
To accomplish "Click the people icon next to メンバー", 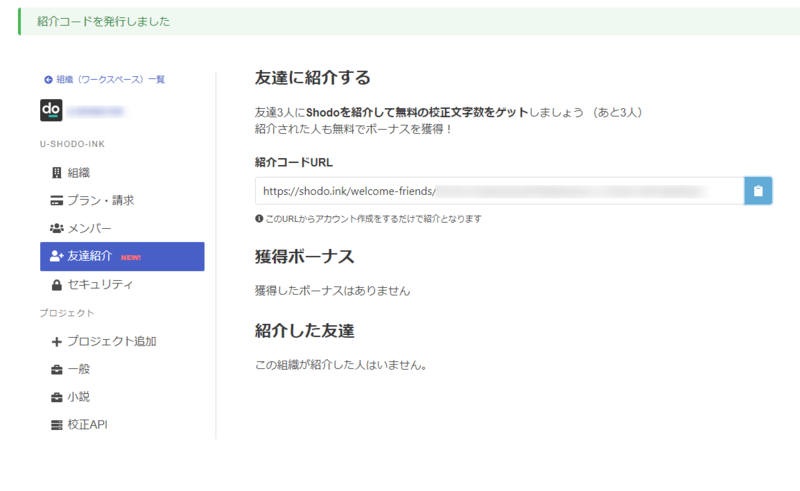I will (x=57, y=228).
